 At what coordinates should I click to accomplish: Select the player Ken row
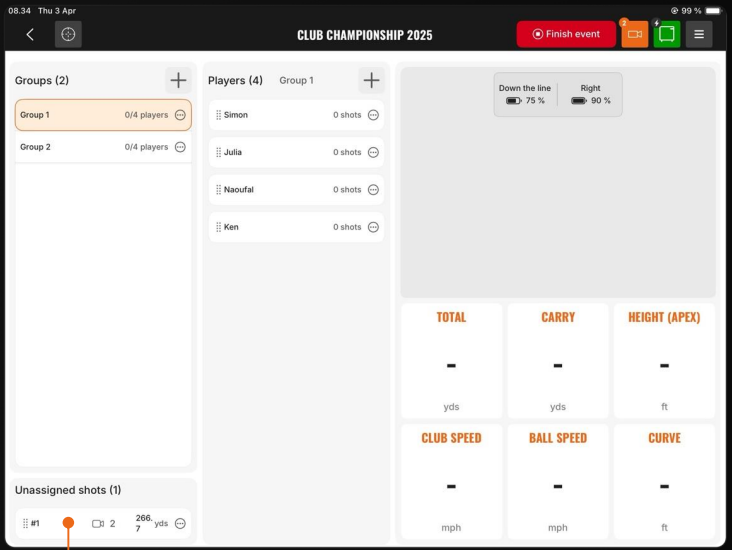[x=296, y=227]
